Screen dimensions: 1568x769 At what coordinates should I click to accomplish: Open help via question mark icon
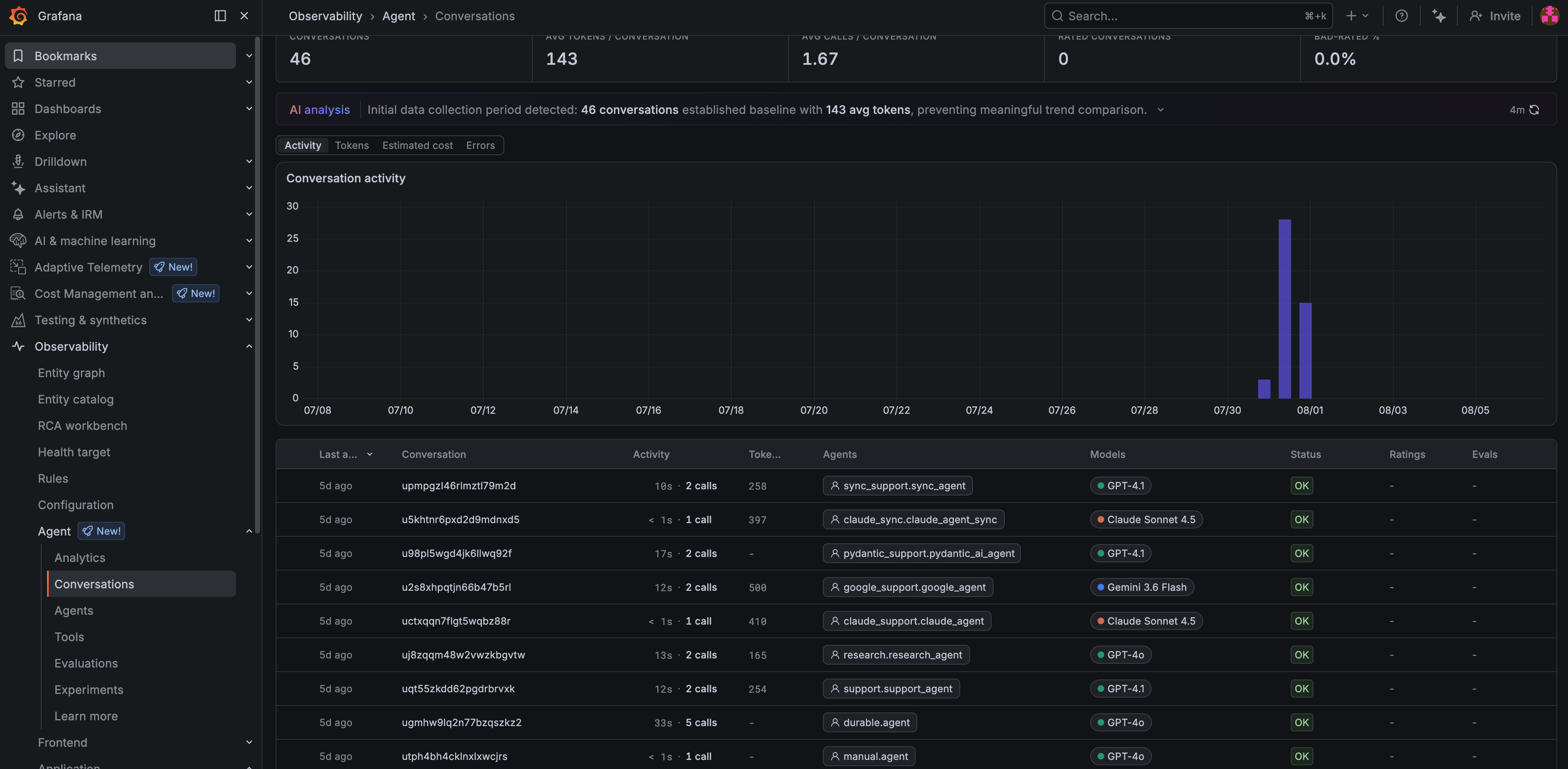(1401, 16)
